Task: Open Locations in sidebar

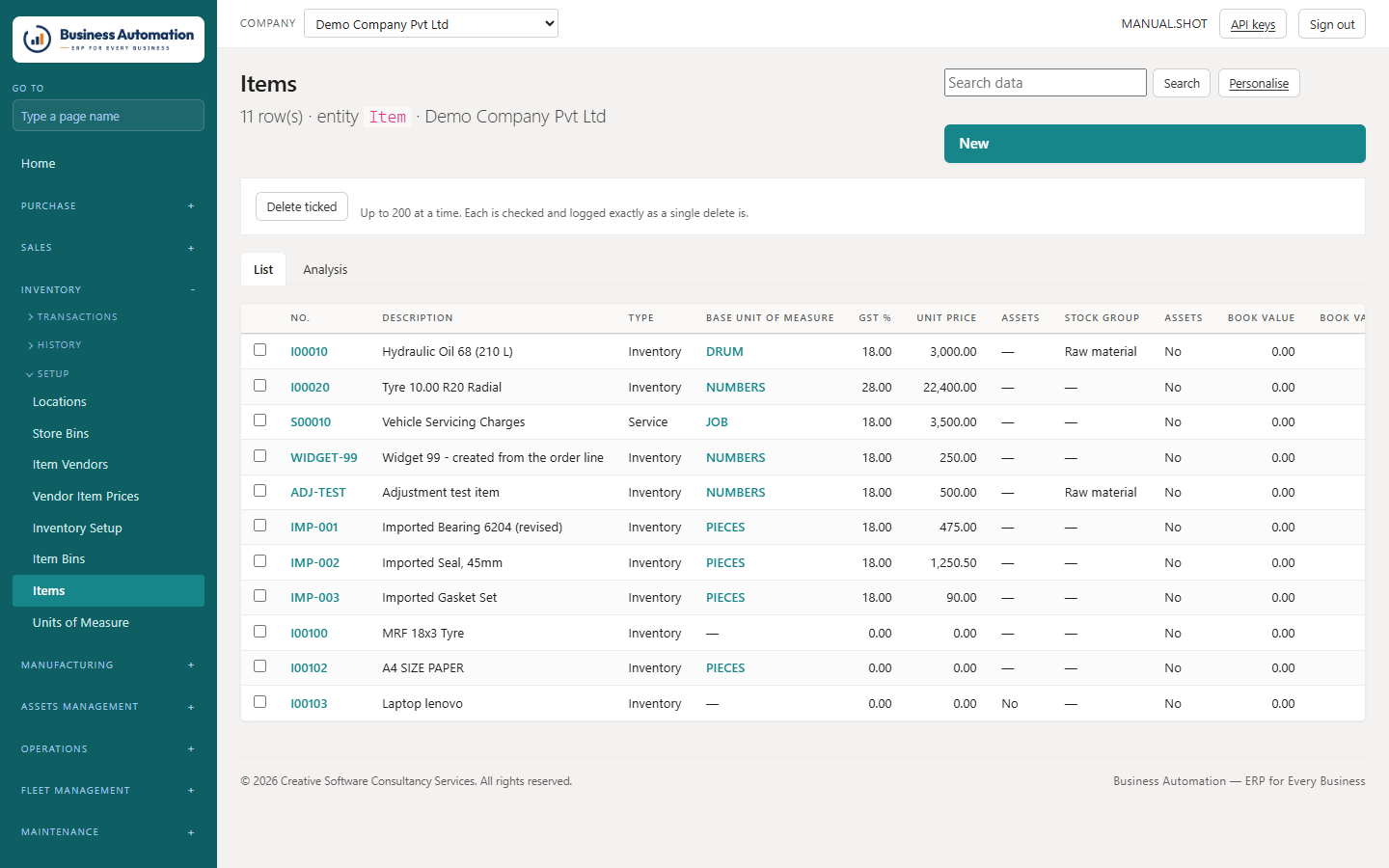Action: [x=108, y=402]
